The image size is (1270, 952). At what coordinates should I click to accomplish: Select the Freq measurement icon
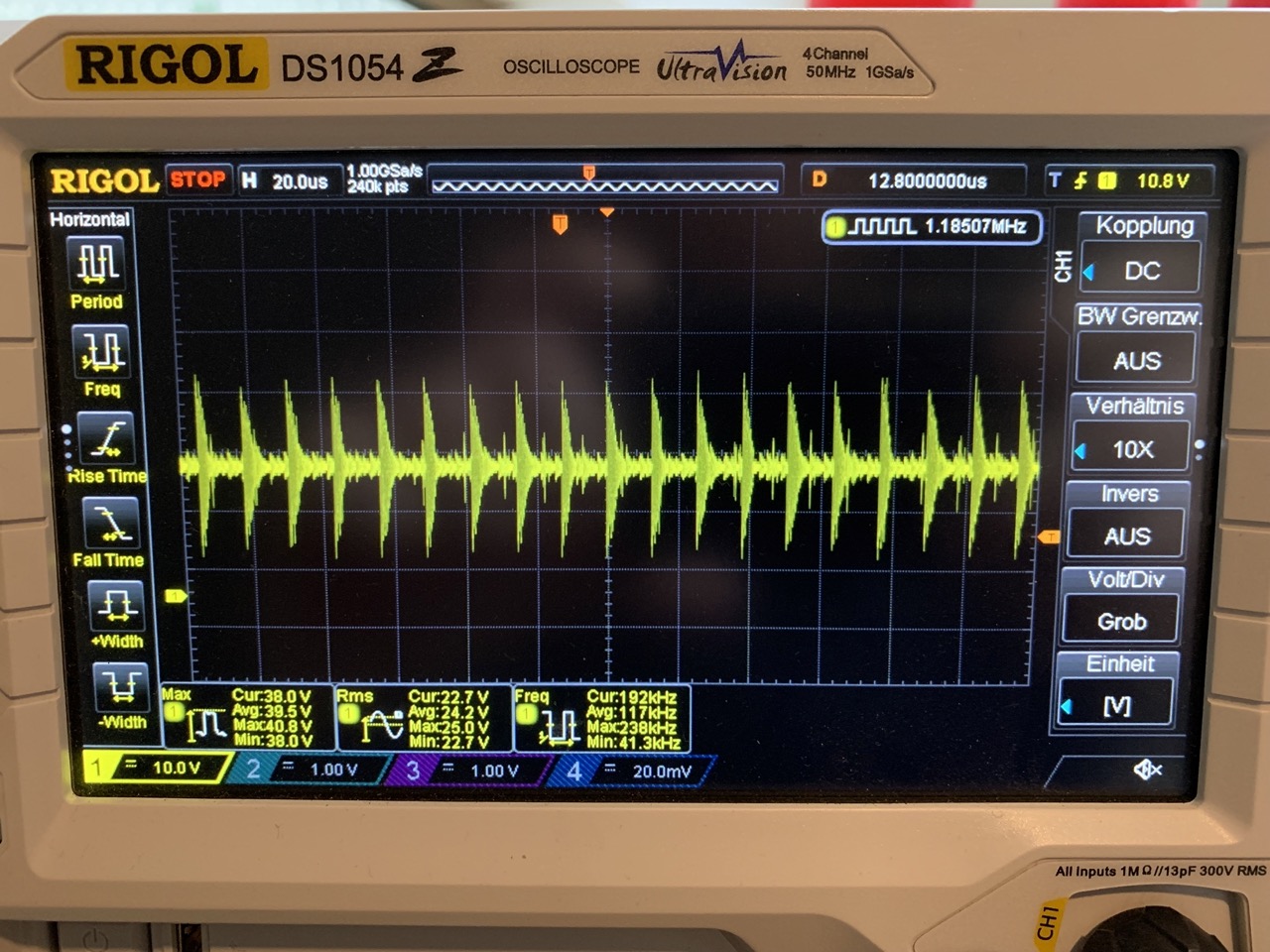tap(101, 352)
